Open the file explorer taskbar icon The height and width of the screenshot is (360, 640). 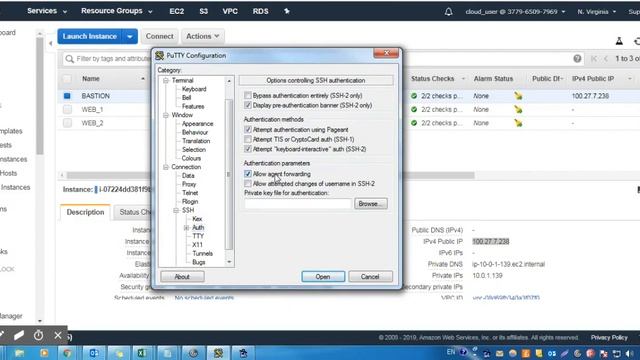pos(19,353)
